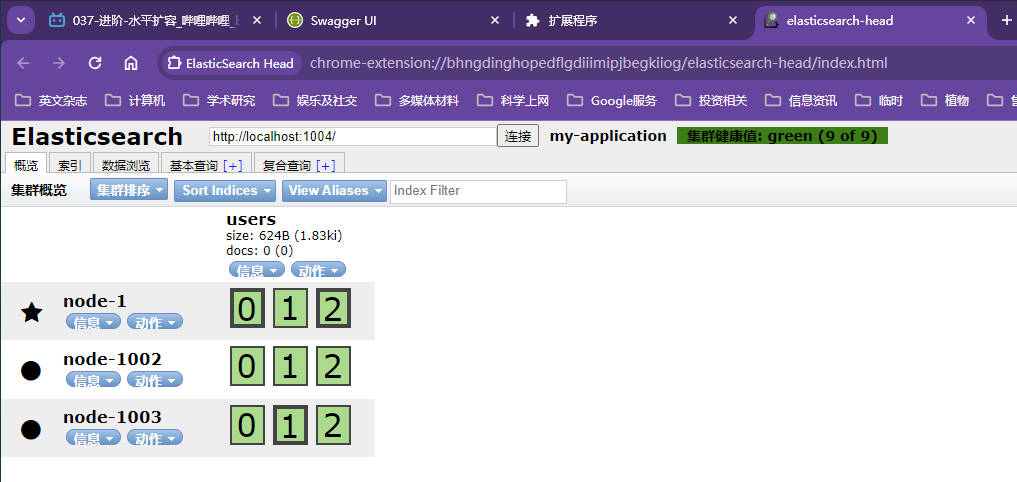The height and width of the screenshot is (482, 1017).
Task: Close the Swagger UI tab
Action: click(x=495, y=20)
